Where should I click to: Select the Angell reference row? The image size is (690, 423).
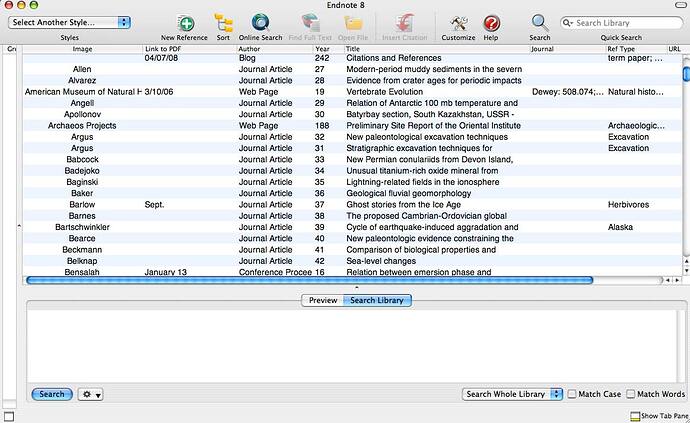click(352, 103)
